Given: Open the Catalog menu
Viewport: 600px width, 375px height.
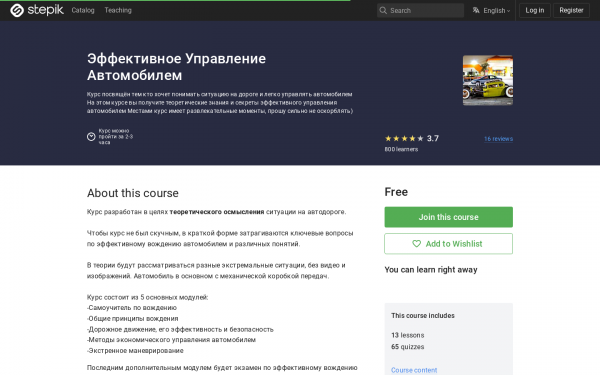Looking at the screenshot, I should click(83, 10).
